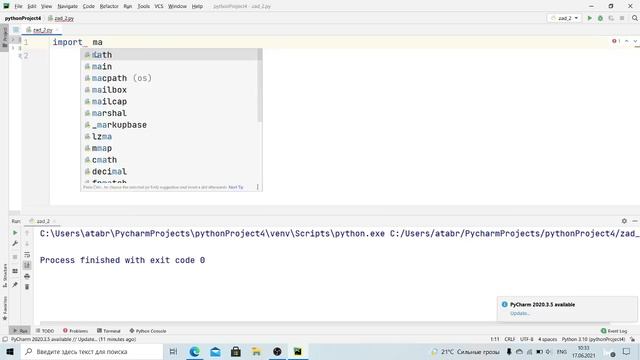The image size is (640, 360).
Task: Open Run panel settings gear
Action: tap(624, 221)
